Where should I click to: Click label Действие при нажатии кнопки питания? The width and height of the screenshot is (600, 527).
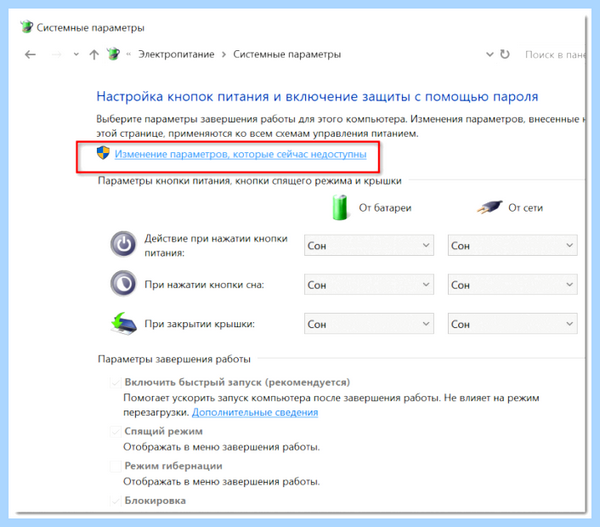216,245
